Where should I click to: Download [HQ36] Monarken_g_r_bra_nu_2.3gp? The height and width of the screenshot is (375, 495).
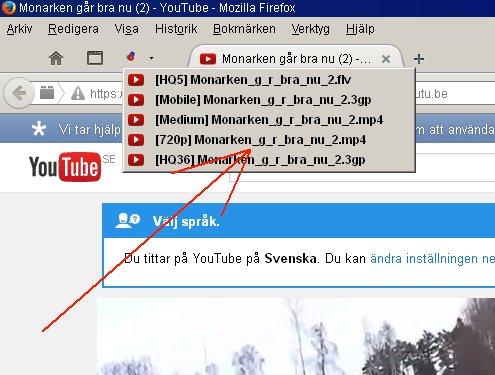coord(269,160)
